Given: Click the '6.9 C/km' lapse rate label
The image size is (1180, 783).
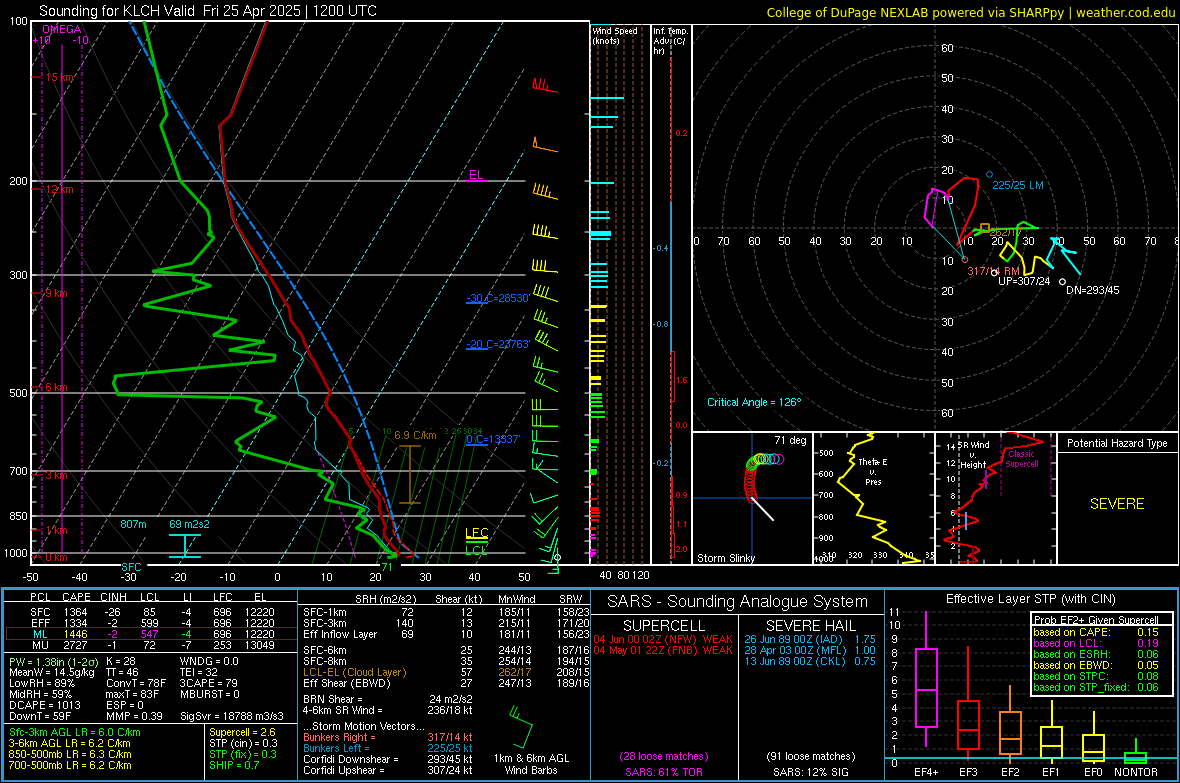Looking at the screenshot, I should [x=415, y=435].
